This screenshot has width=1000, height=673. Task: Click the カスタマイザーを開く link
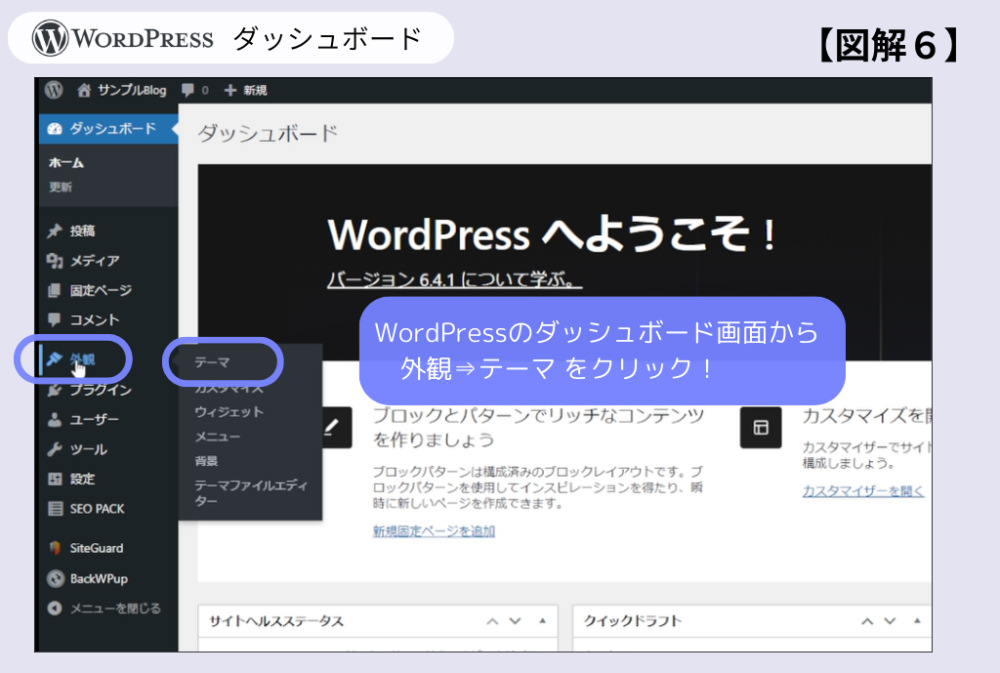[x=863, y=491]
